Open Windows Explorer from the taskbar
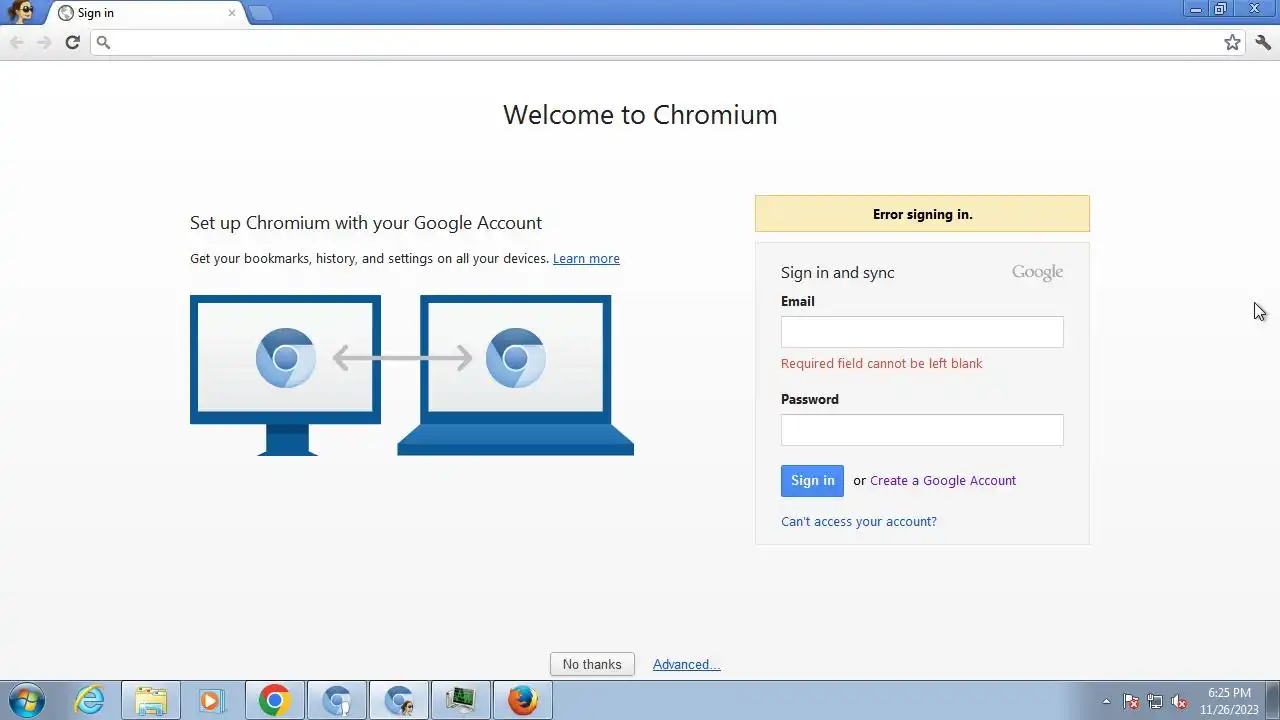Image resolution: width=1280 pixels, height=720 pixels. (x=151, y=700)
